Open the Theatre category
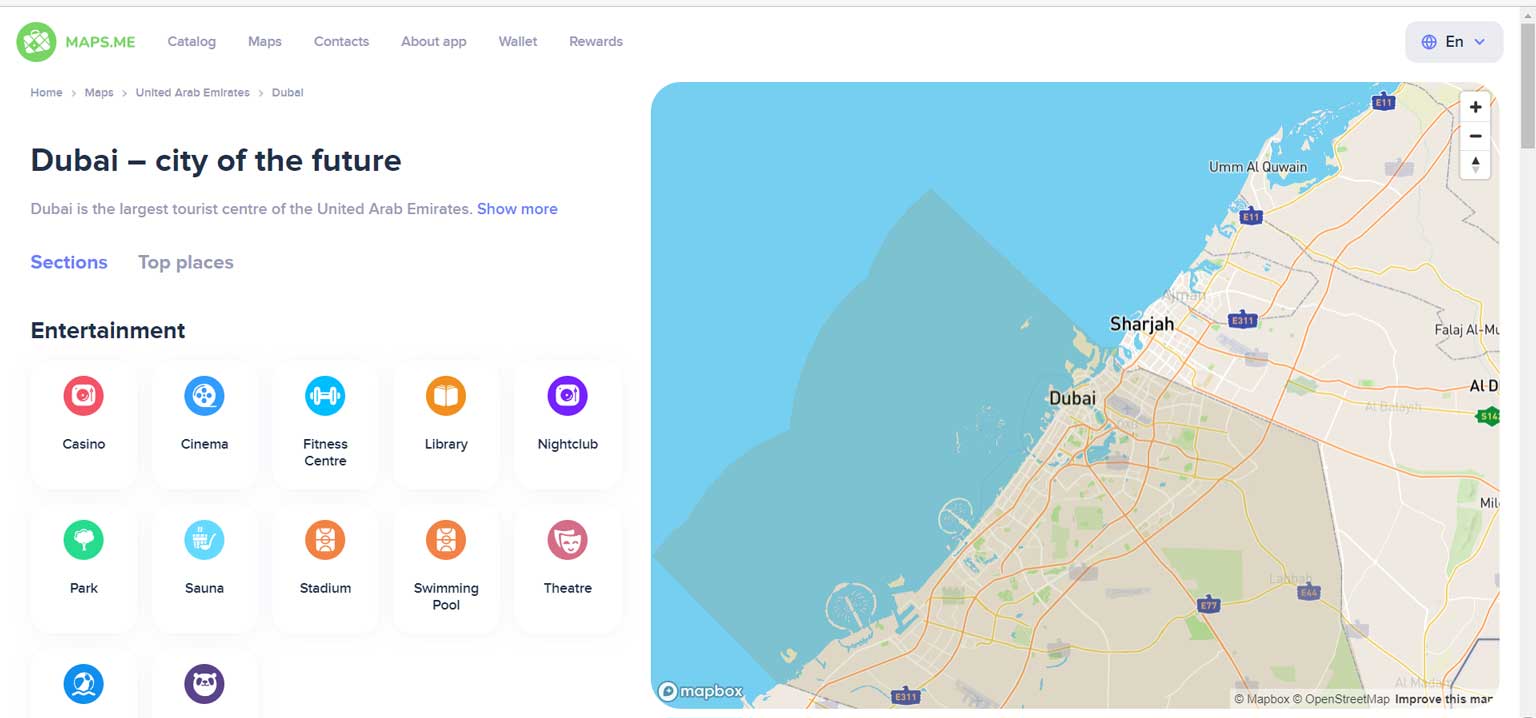 pyautogui.click(x=567, y=539)
